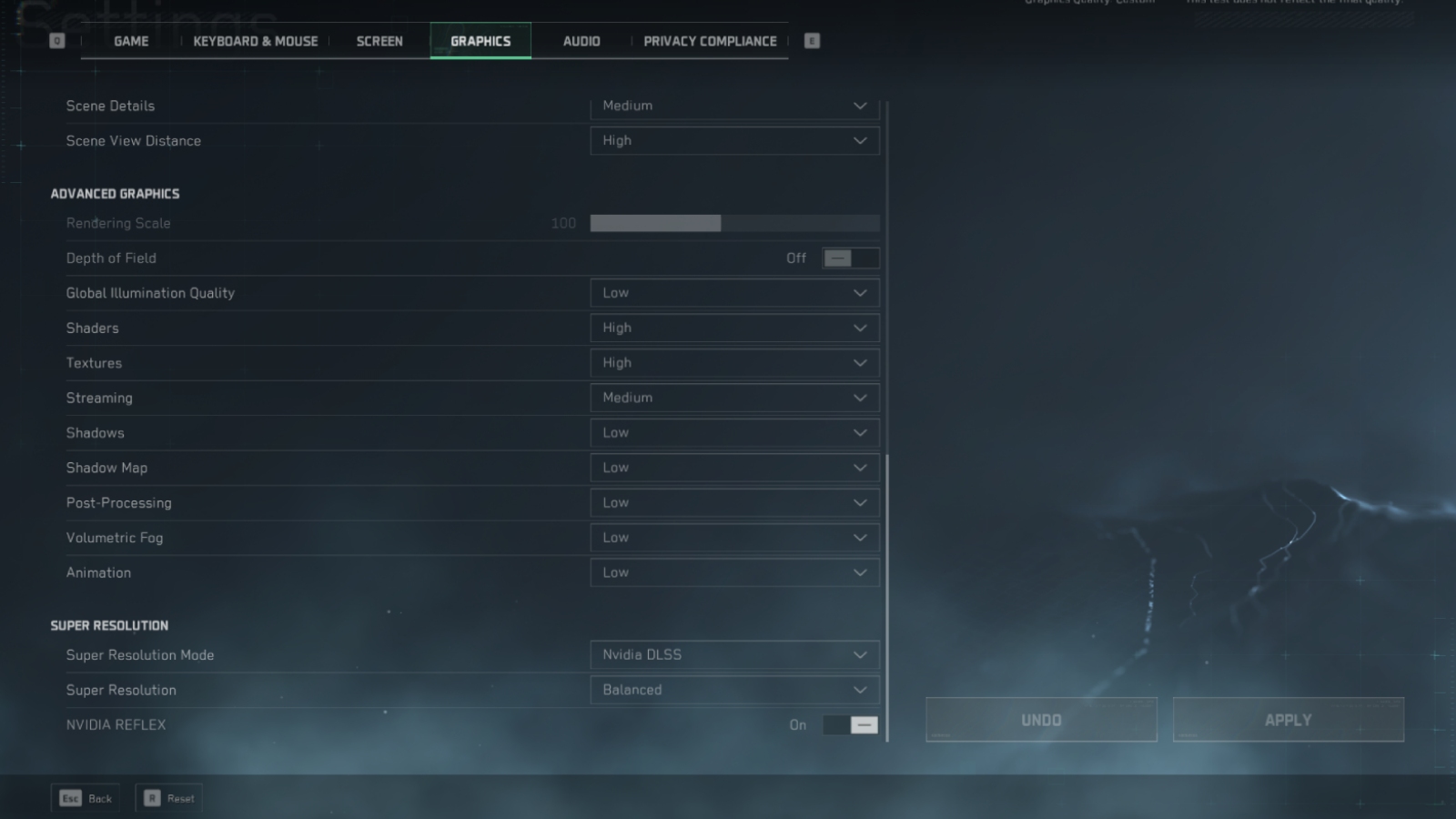Expand the Global Illumination Quality dropdown

[x=734, y=293]
